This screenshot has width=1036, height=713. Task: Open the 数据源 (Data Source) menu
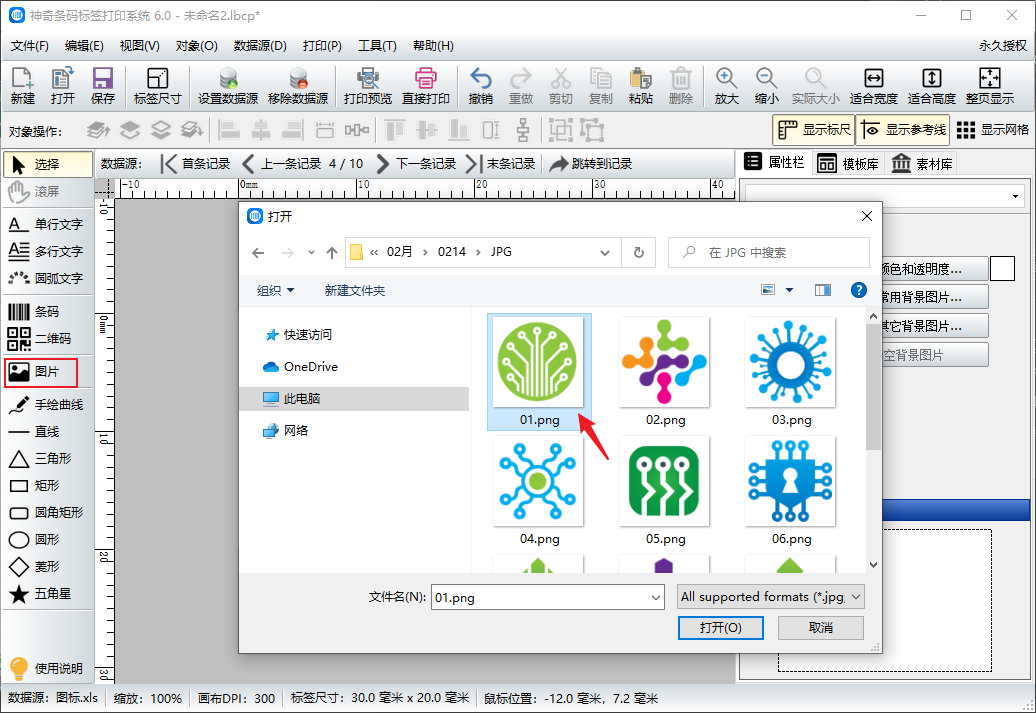pos(260,46)
